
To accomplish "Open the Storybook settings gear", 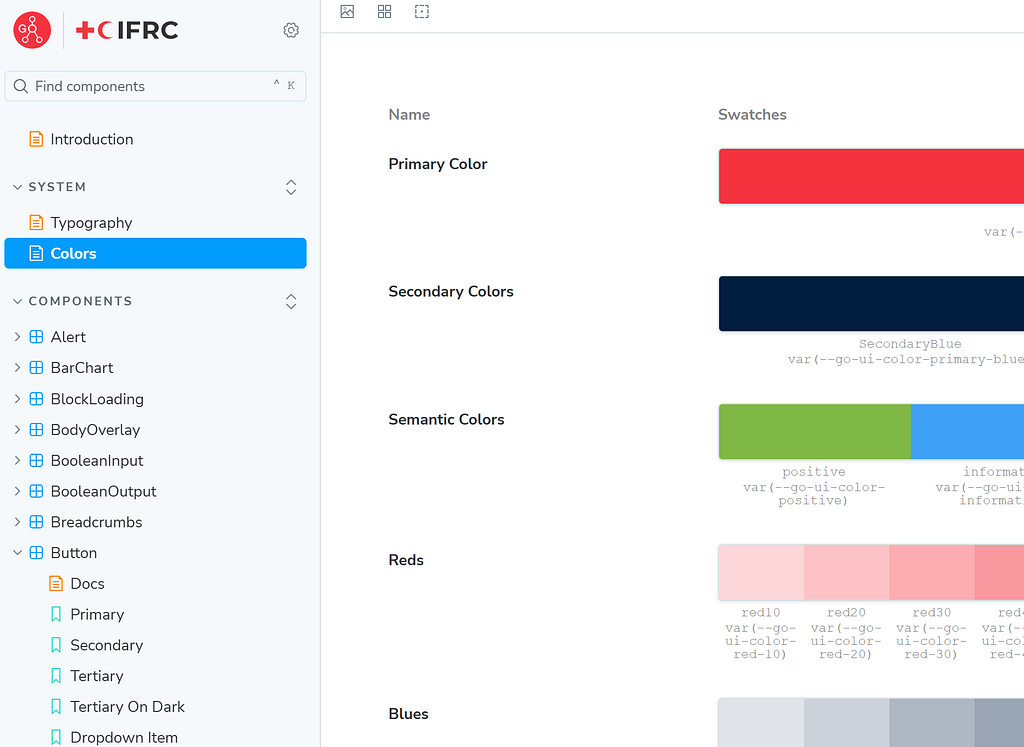I will pyautogui.click(x=291, y=30).
